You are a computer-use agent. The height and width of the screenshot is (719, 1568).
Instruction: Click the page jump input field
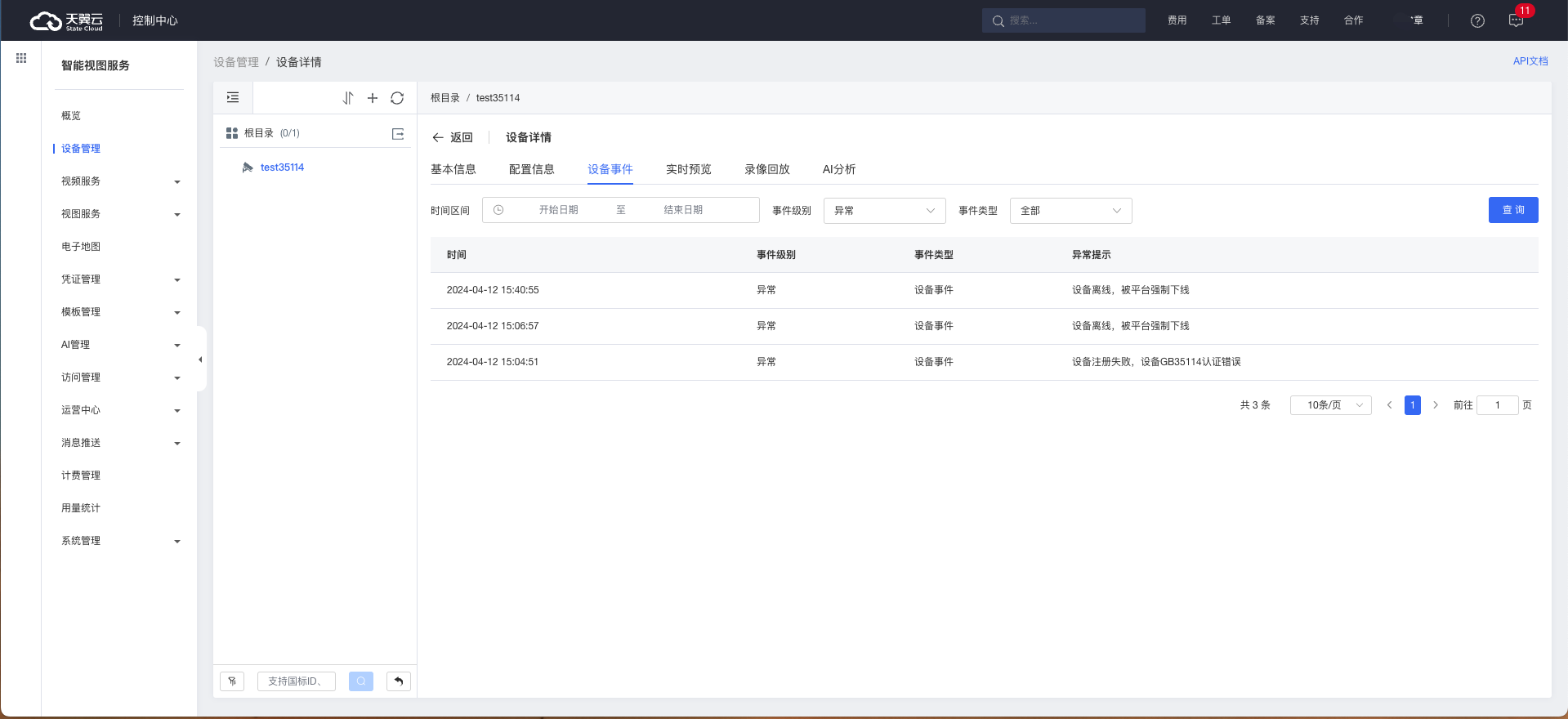[1498, 405]
